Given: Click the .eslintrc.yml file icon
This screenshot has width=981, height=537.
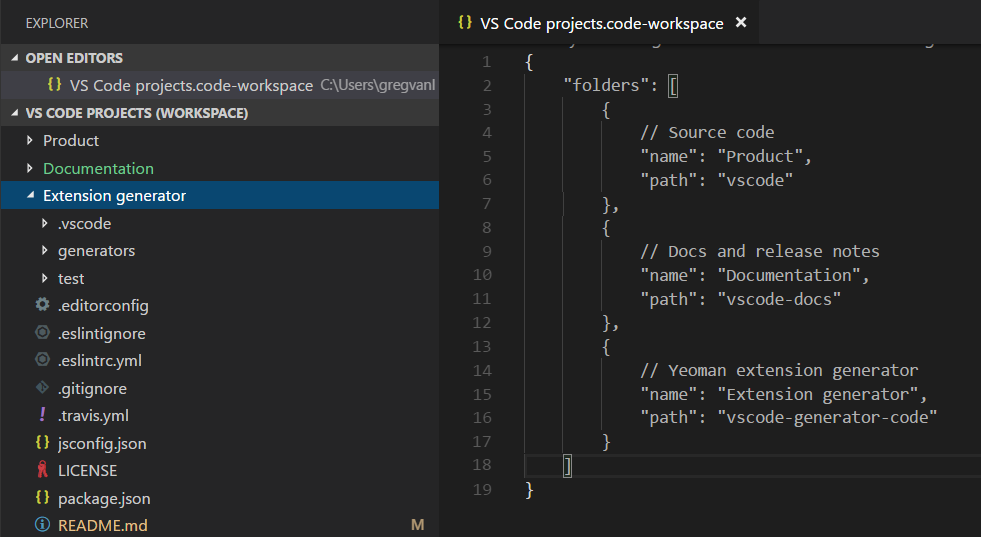Looking at the screenshot, I should [42, 361].
